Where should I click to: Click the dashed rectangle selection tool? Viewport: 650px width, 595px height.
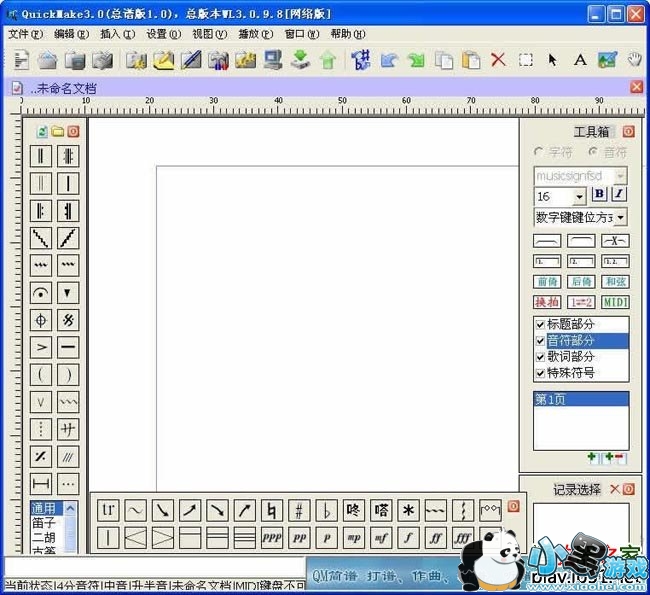526,61
